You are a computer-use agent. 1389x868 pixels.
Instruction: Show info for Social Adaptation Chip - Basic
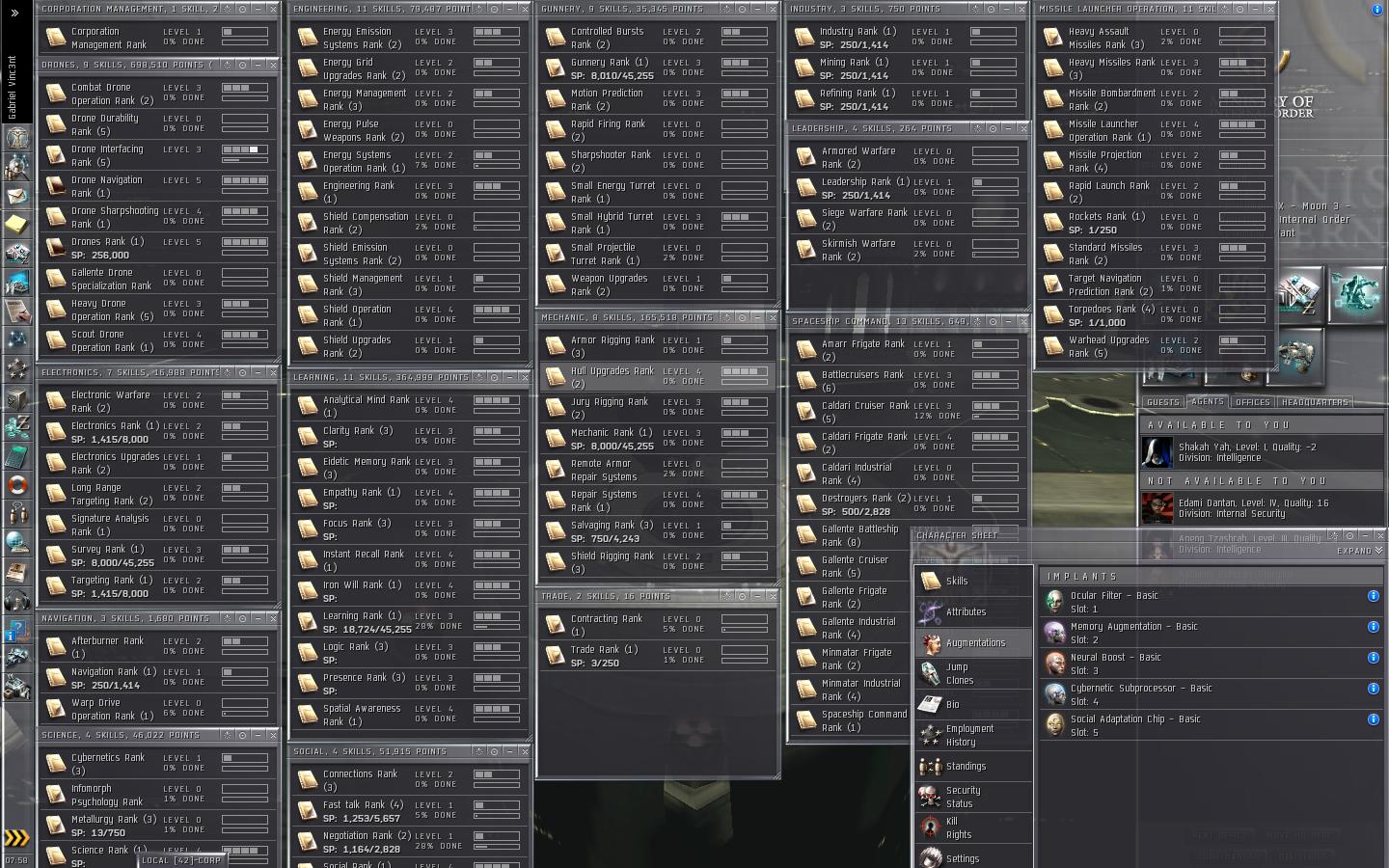point(1374,719)
